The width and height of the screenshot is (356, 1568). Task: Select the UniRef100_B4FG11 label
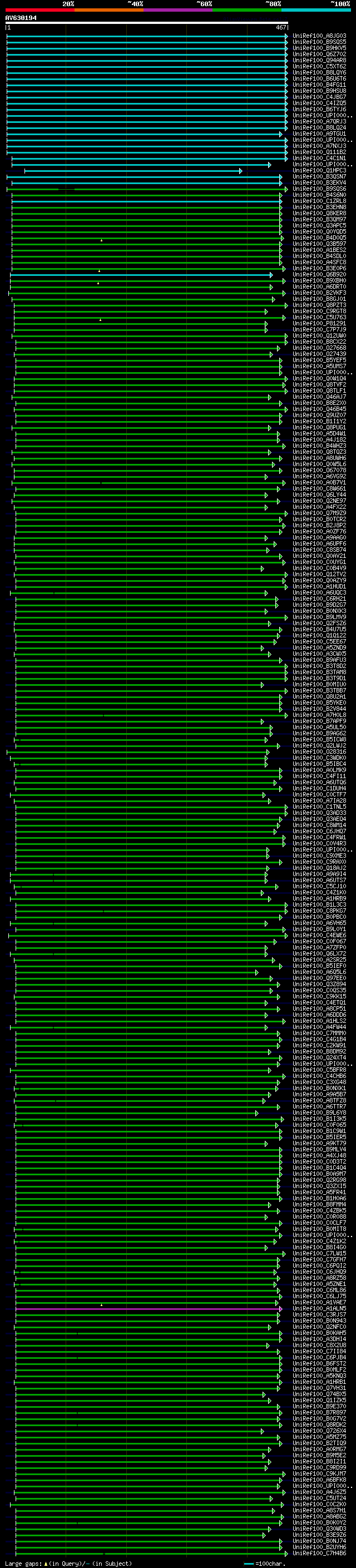coord(319,85)
